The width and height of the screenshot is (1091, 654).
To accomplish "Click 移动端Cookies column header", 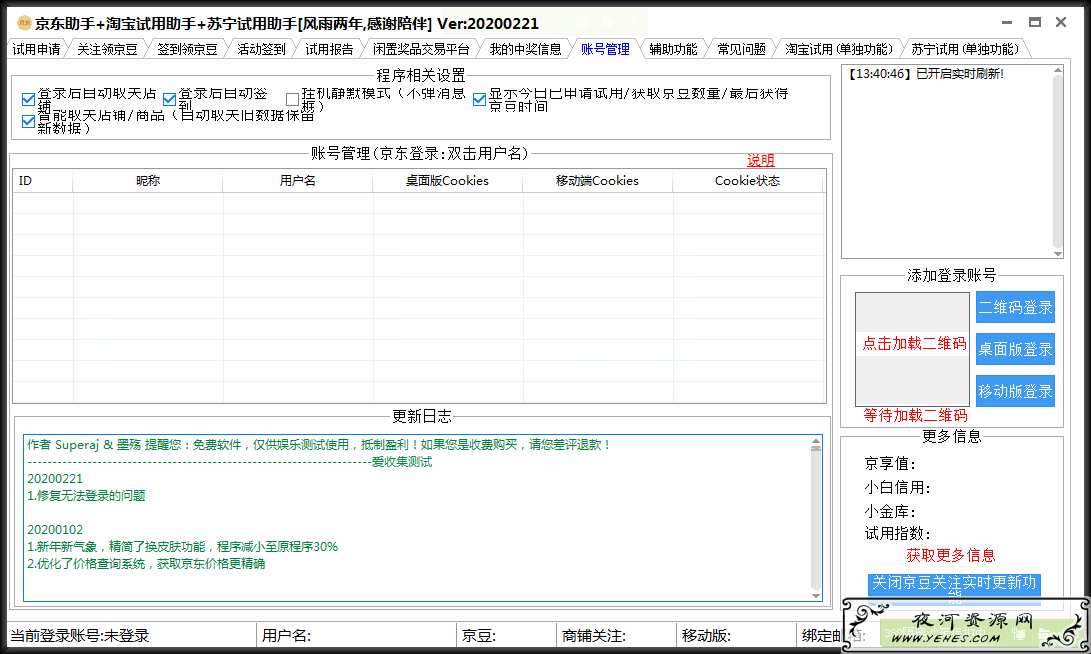I will point(597,181).
